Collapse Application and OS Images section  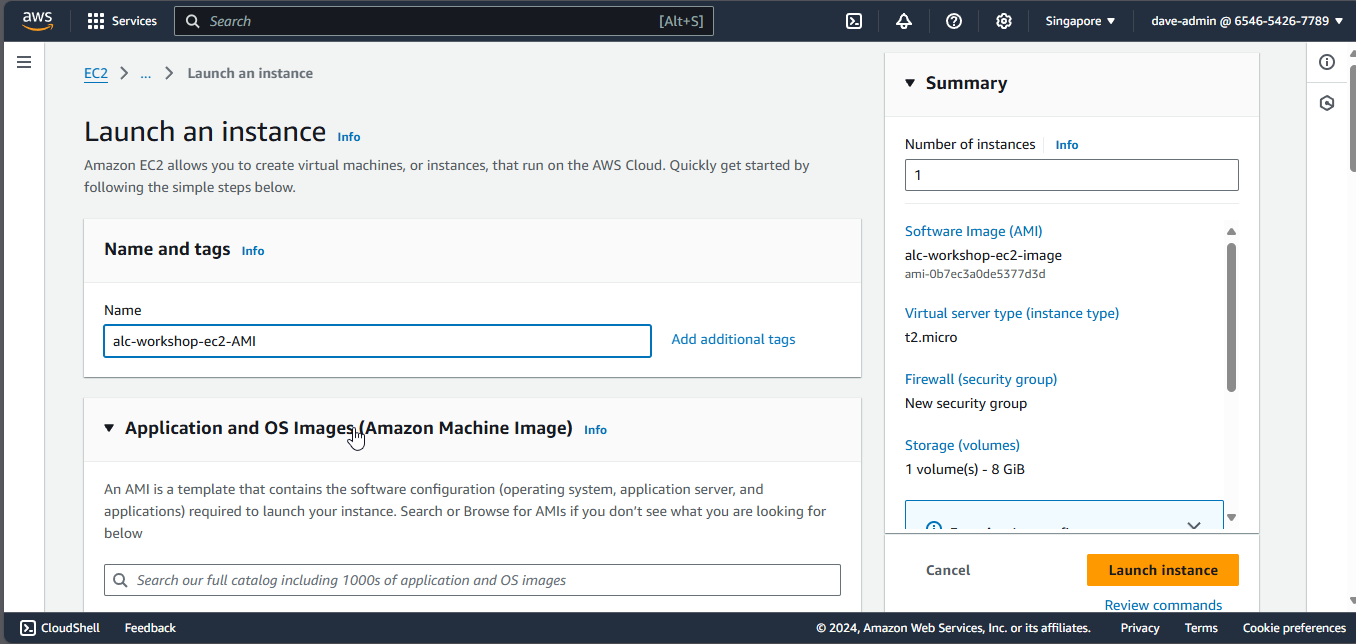[109, 428]
